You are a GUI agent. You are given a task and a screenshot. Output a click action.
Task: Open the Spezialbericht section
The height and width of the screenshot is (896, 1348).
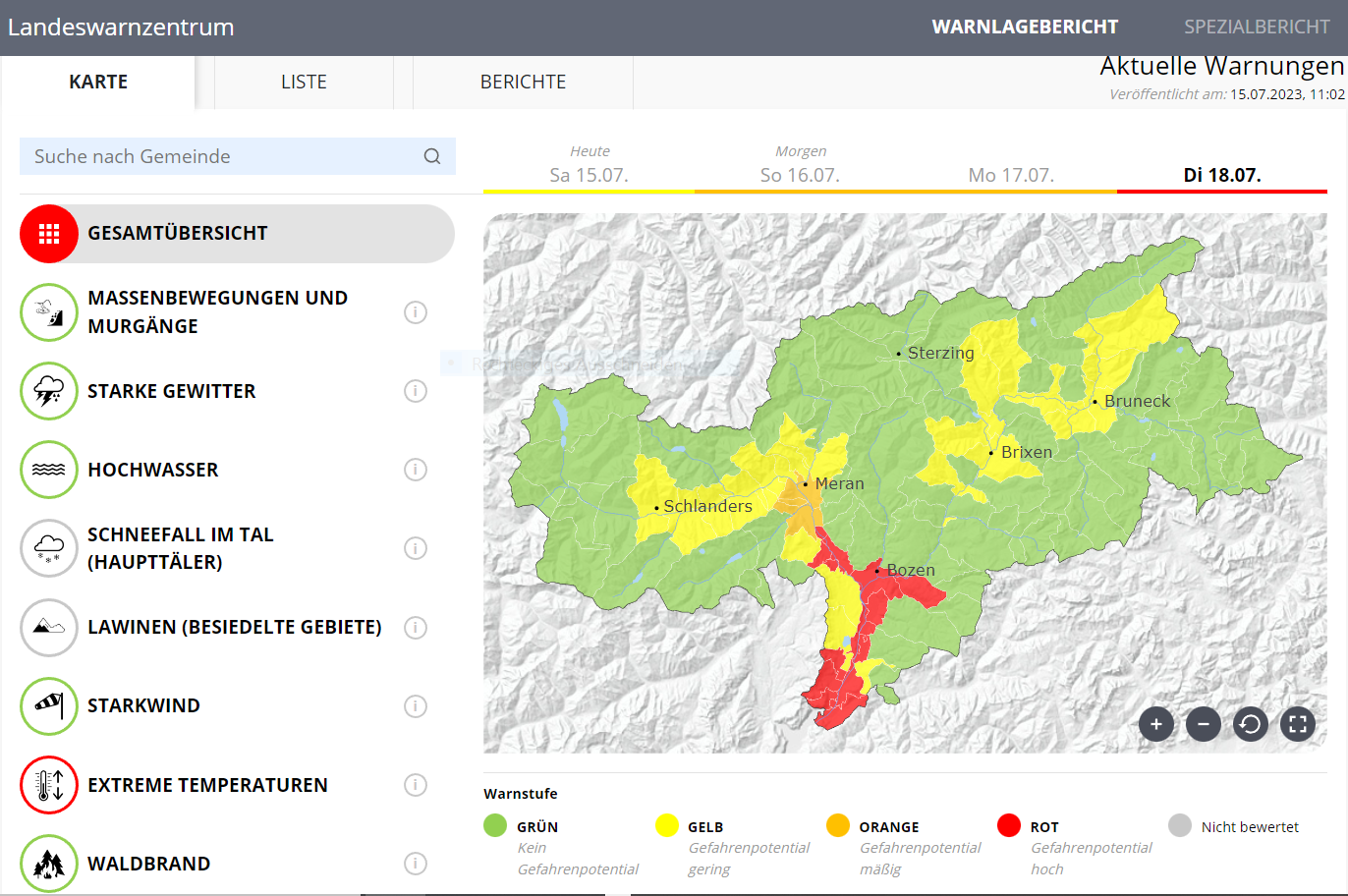click(1256, 28)
